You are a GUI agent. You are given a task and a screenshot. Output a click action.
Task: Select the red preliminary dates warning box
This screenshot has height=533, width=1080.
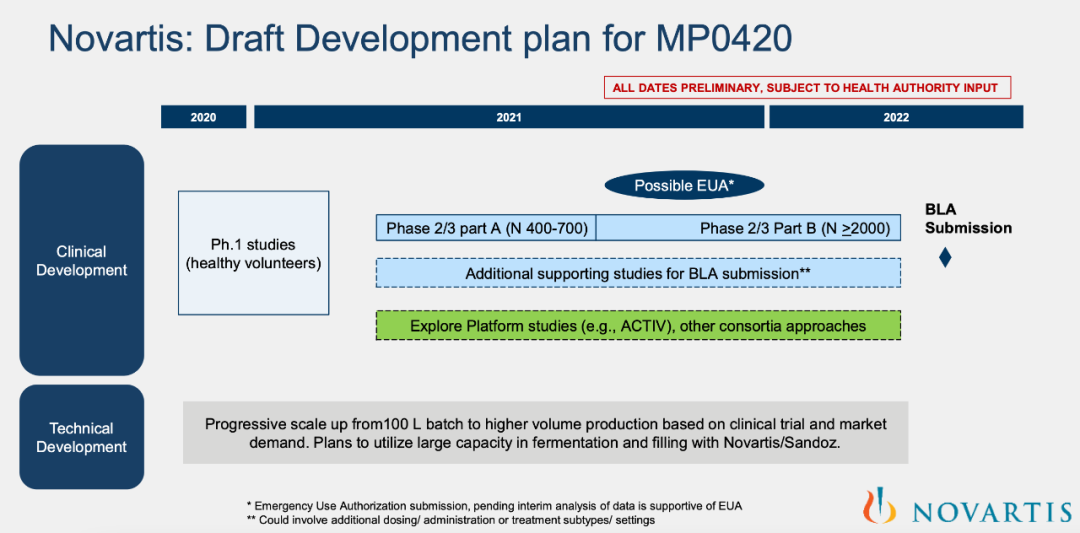click(807, 87)
